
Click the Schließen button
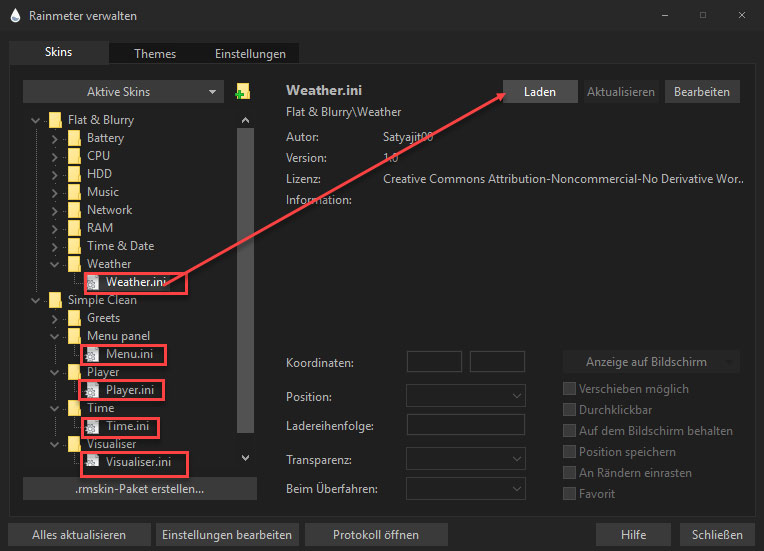point(717,534)
